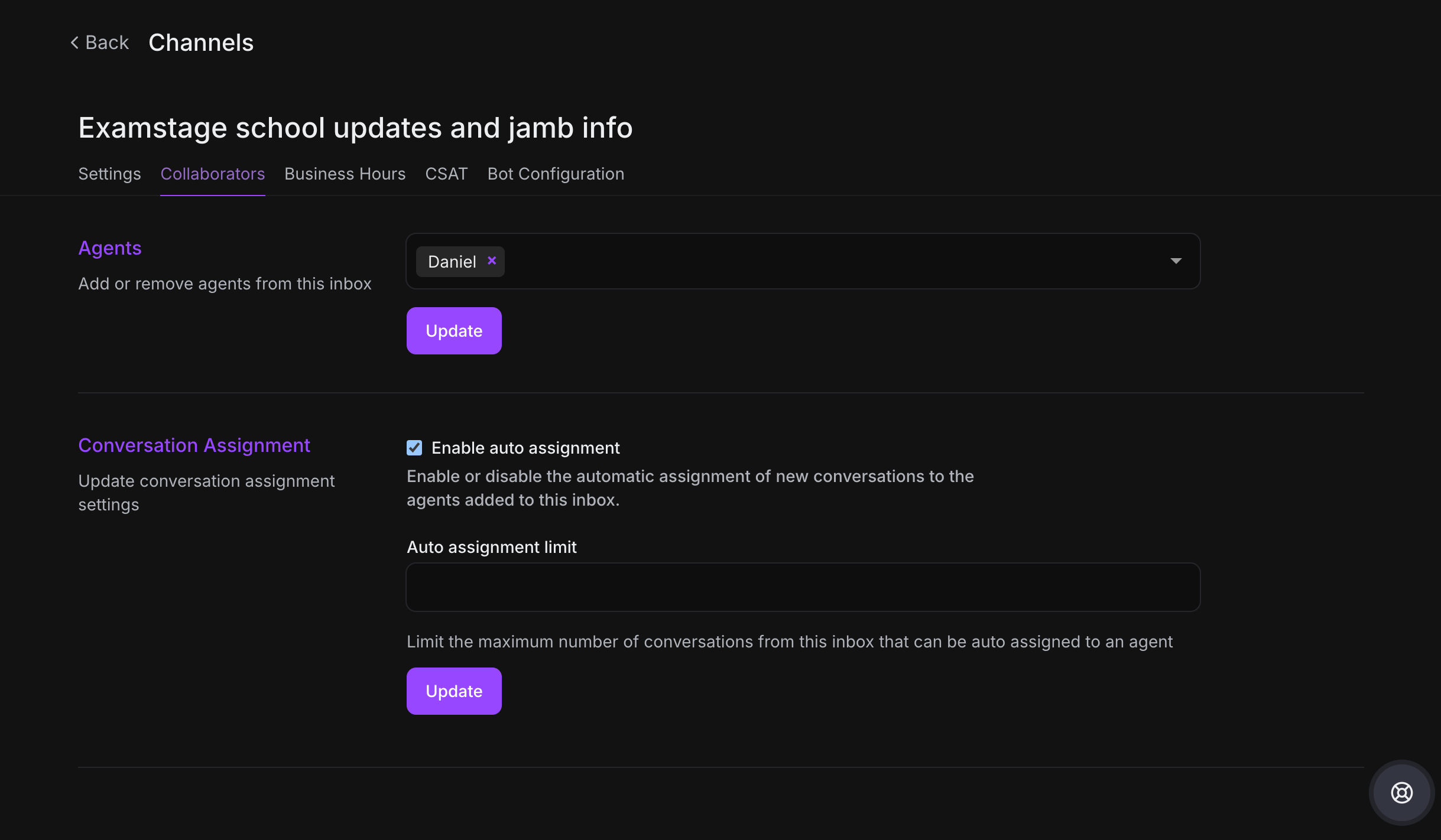Screen dimensions: 1441x840
Task: Click the Back chevron arrow icon
Action: (74, 43)
